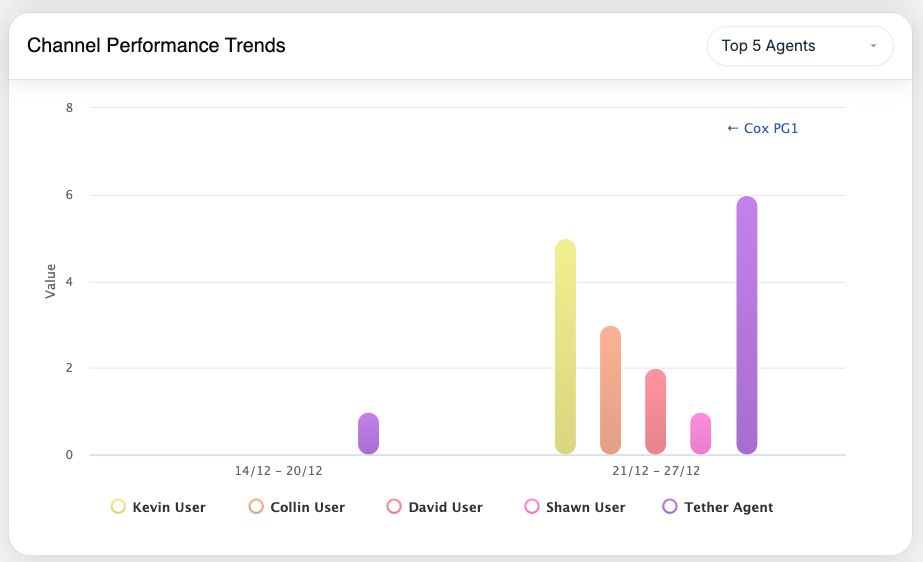This screenshot has height=562, width=923.
Task: Toggle David User series via legend label
Action: (x=445, y=507)
